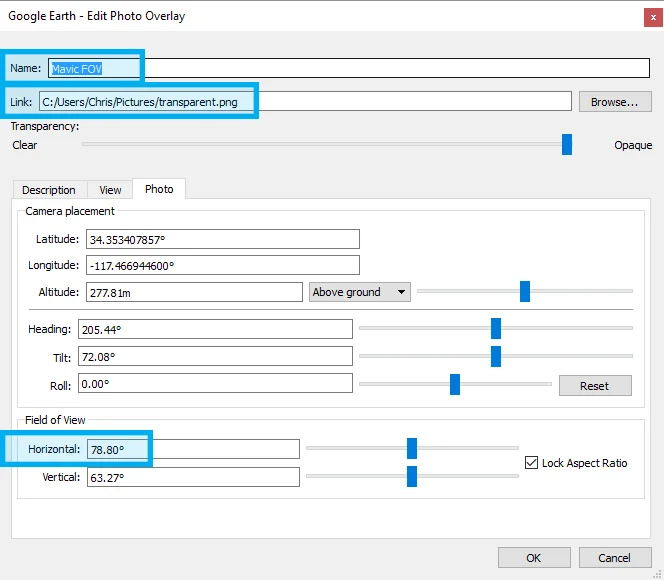Close the Edit Photo Overlay dialog
The width and height of the screenshot is (664, 580).
pyautogui.click(x=653, y=18)
